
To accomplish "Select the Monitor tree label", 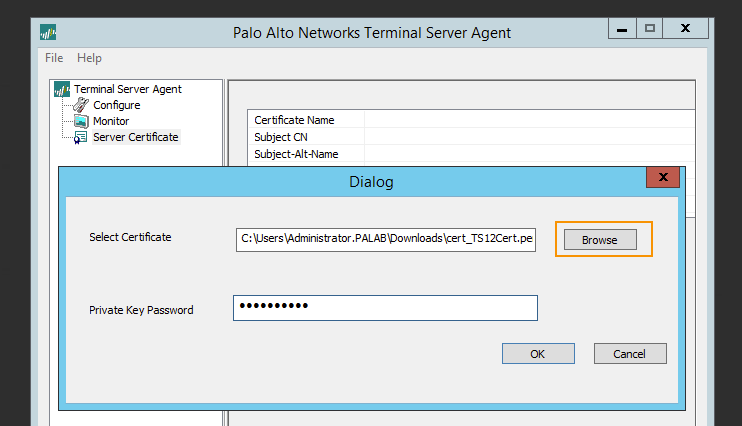I will tap(111, 121).
